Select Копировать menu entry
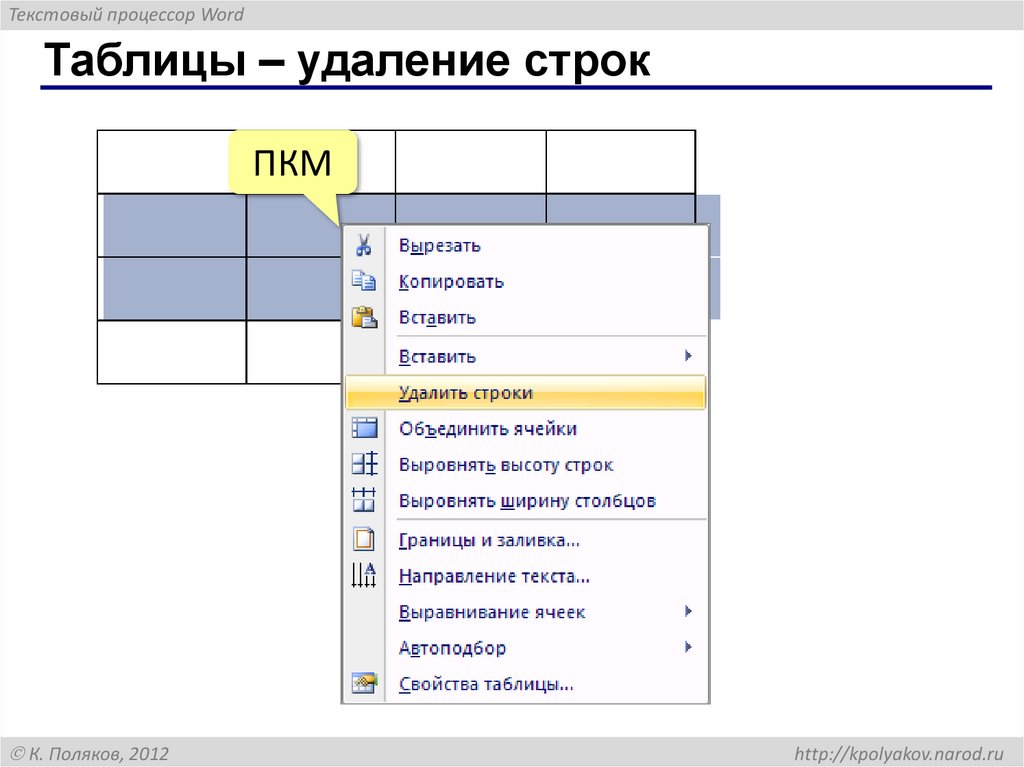 [448, 281]
